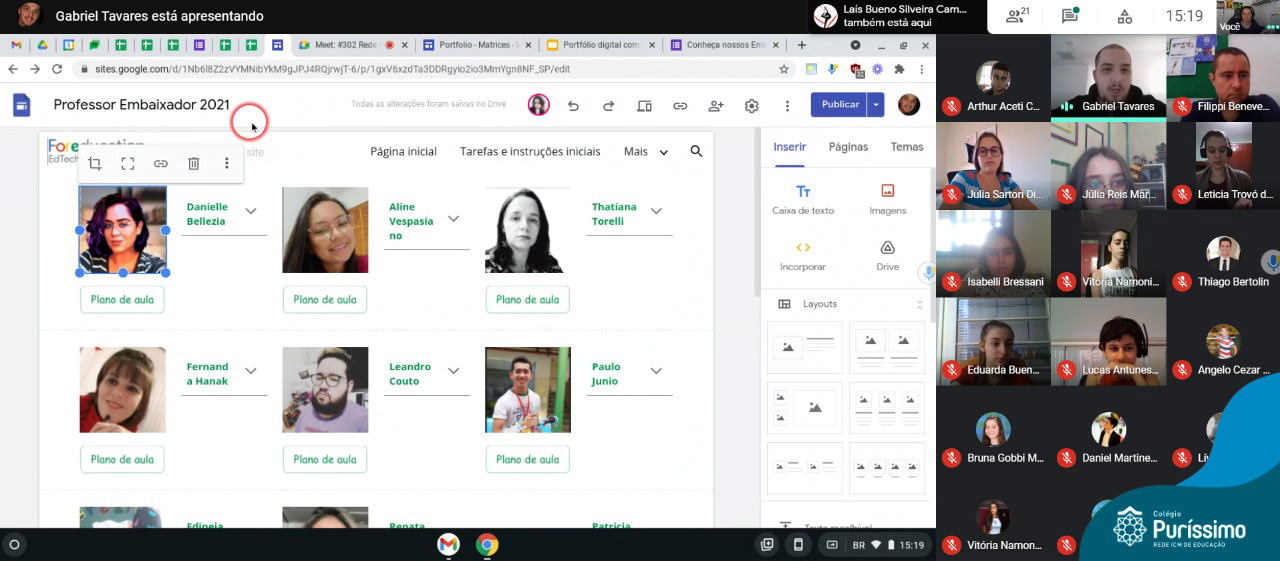The image size is (1280, 561).
Task: Open site settings gear icon
Action: [x=752, y=106]
